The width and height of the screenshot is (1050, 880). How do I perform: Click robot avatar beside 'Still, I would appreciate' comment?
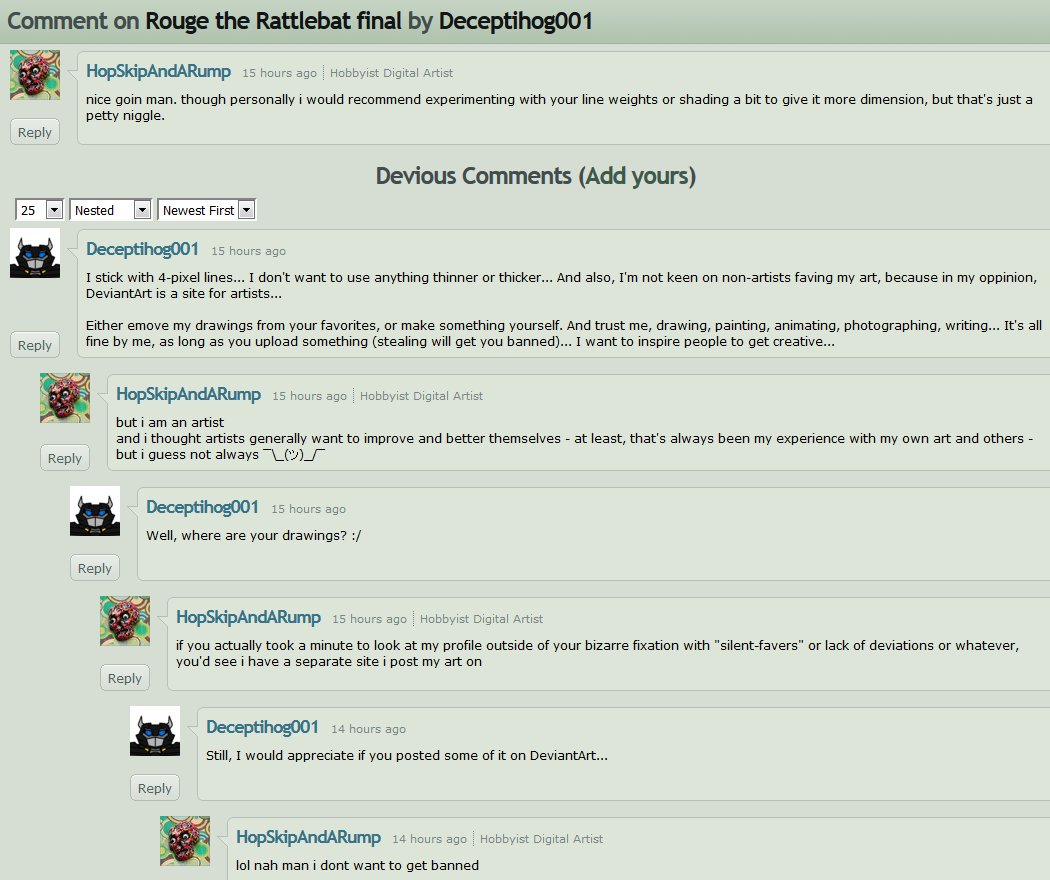(155, 731)
